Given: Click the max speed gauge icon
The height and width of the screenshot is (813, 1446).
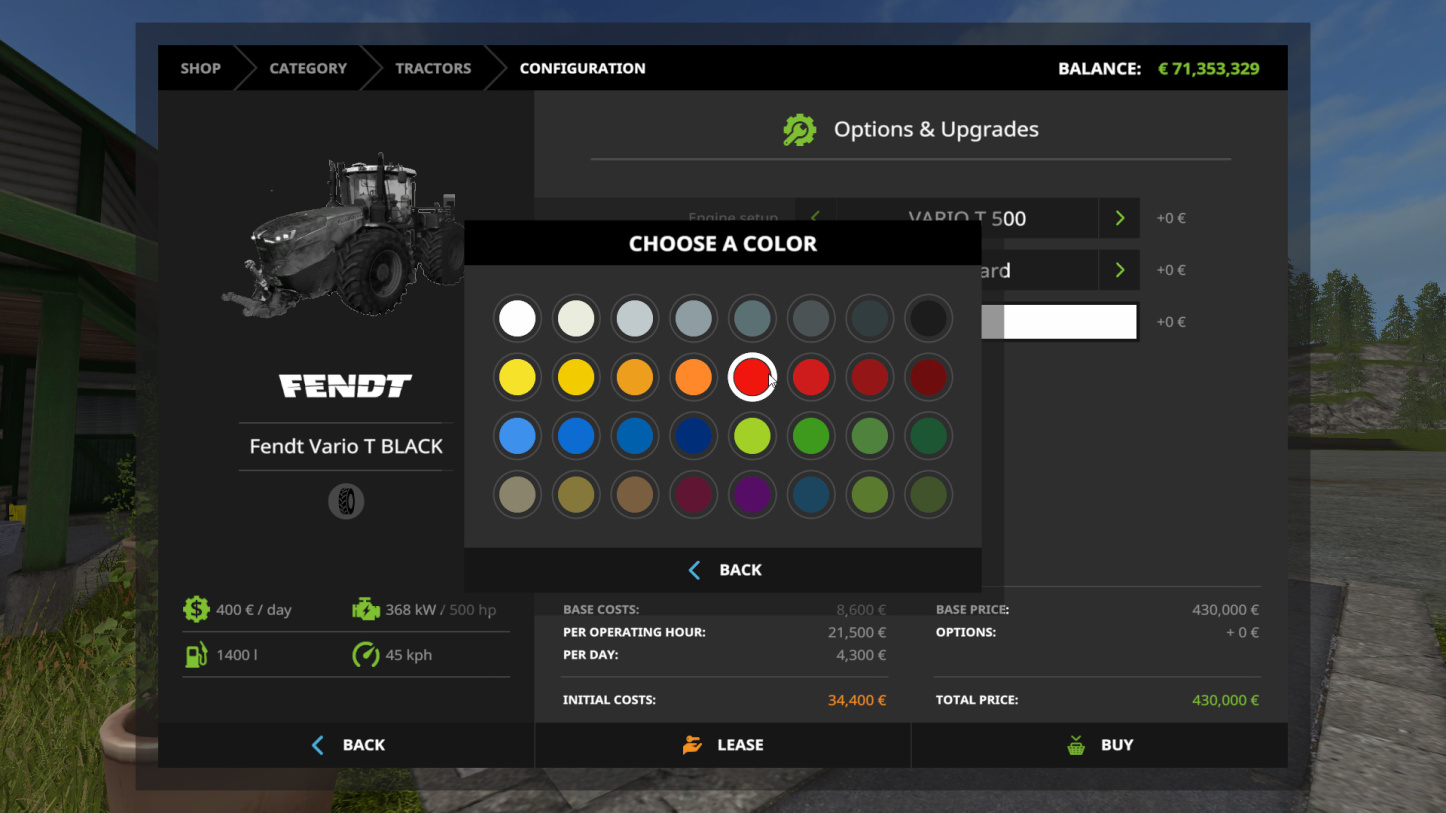Looking at the screenshot, I should 366,655.
